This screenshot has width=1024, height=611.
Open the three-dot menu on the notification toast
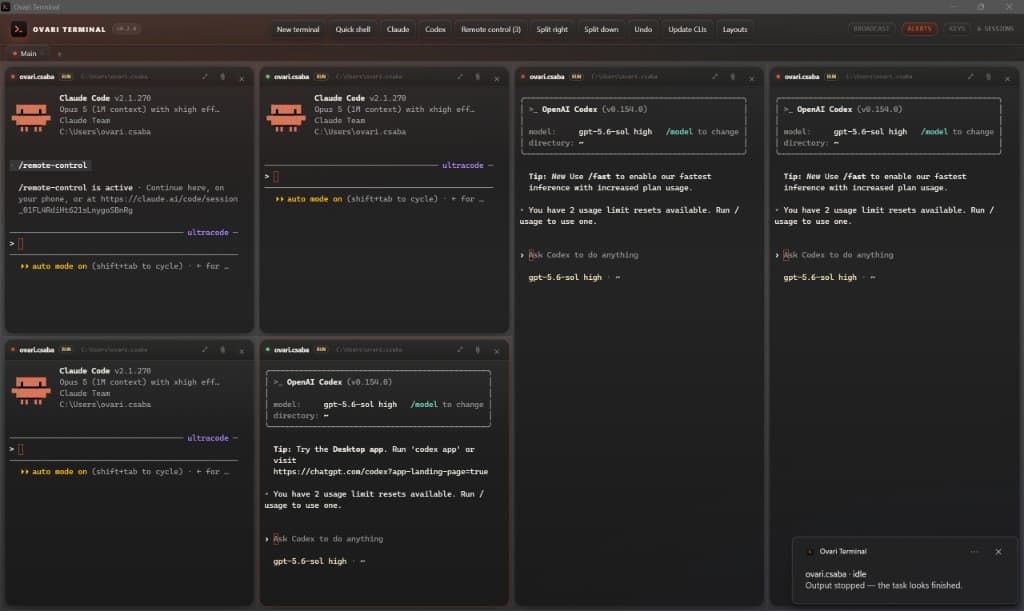click(974, 552)
